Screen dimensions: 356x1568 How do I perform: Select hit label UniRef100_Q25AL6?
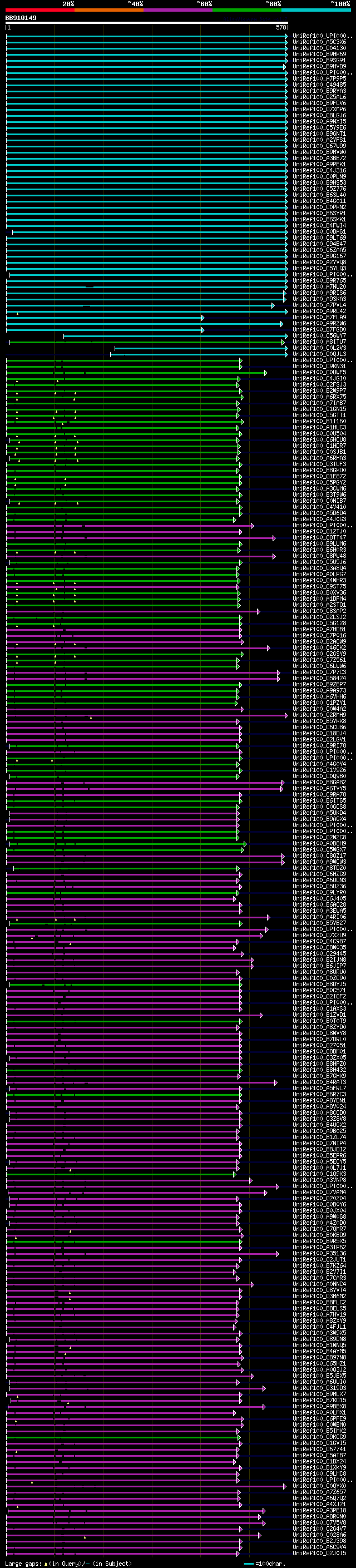[319, 97]
